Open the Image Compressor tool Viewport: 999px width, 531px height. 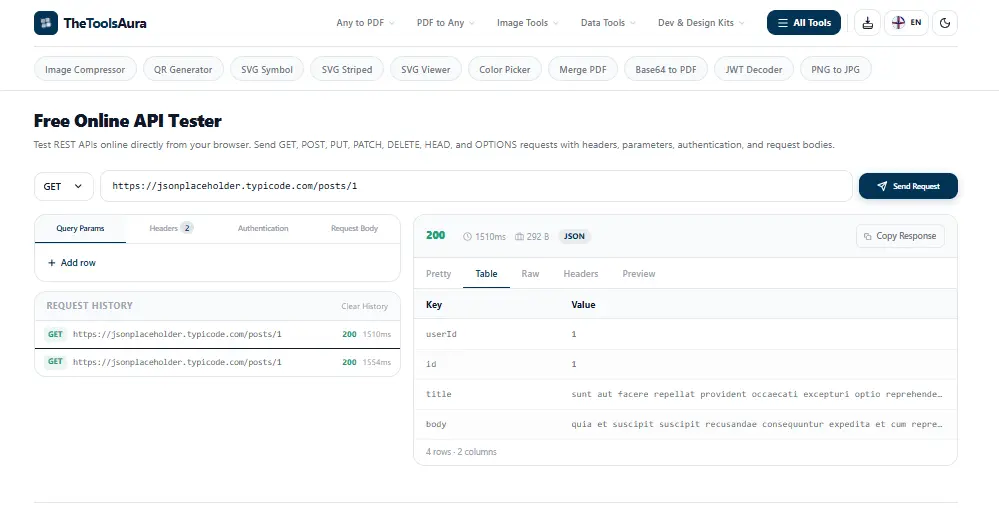85,69
